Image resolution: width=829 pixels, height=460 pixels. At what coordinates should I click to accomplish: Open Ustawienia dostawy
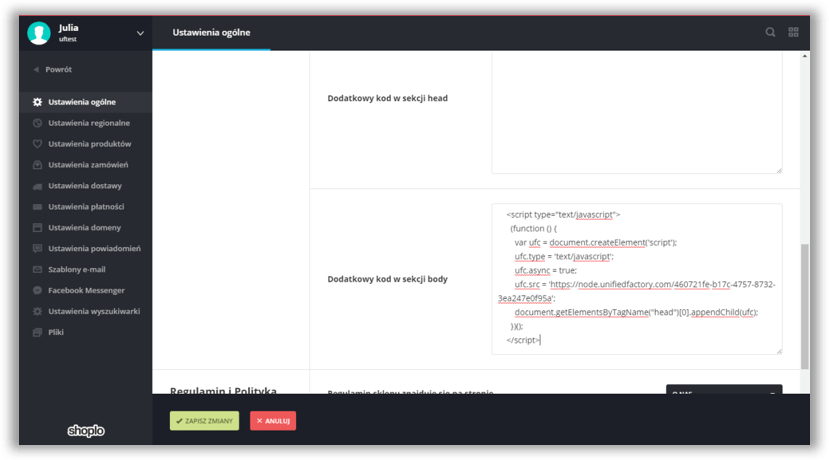(x=86, y=186)
